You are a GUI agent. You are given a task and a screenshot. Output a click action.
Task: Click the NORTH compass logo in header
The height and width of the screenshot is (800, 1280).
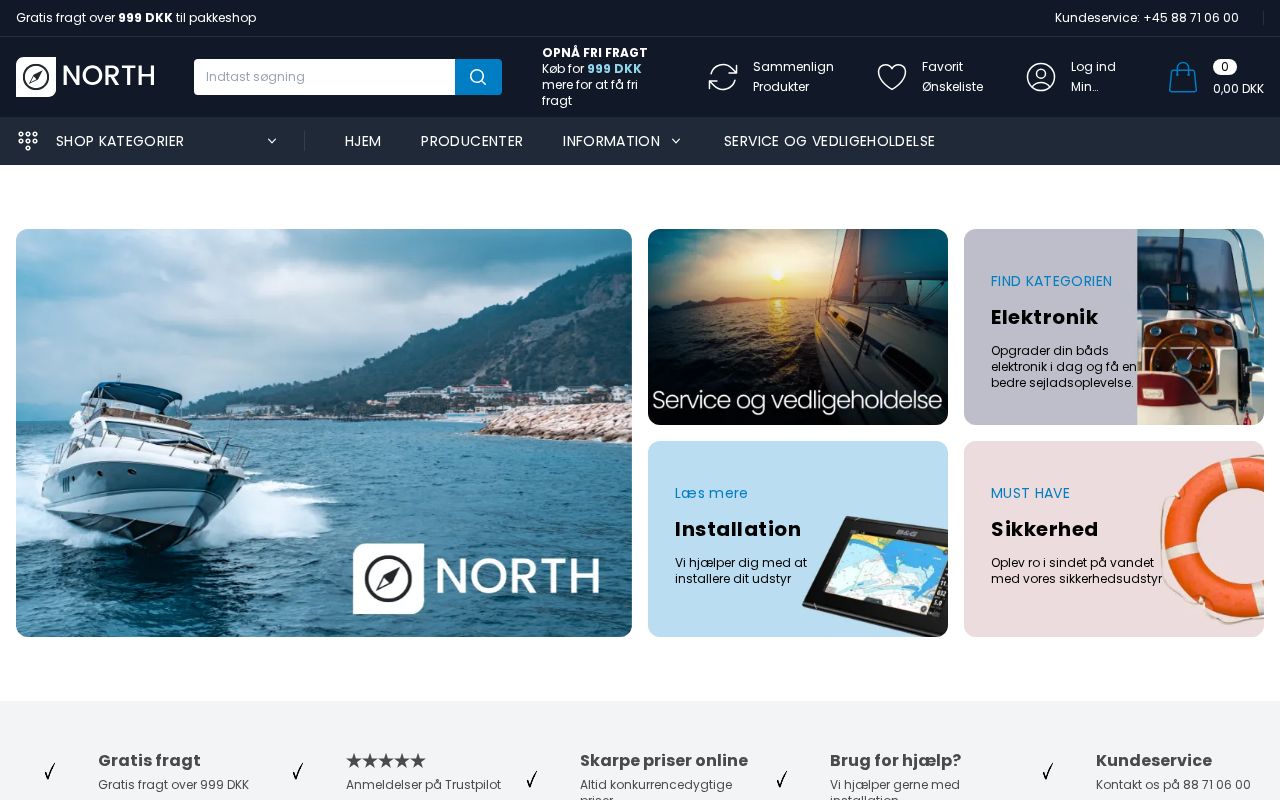point(85,77)
